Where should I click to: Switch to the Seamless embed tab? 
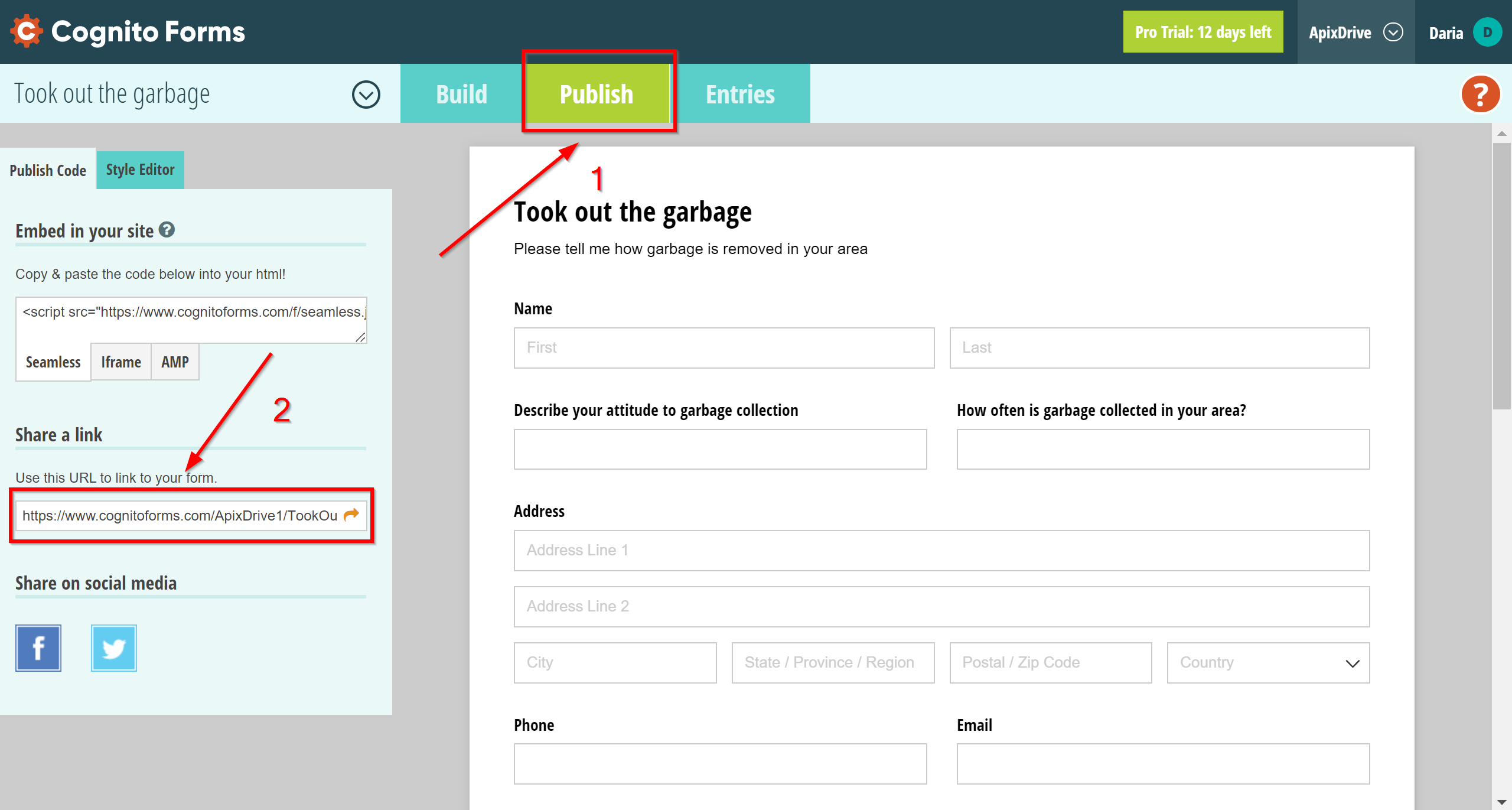(52, 362)
